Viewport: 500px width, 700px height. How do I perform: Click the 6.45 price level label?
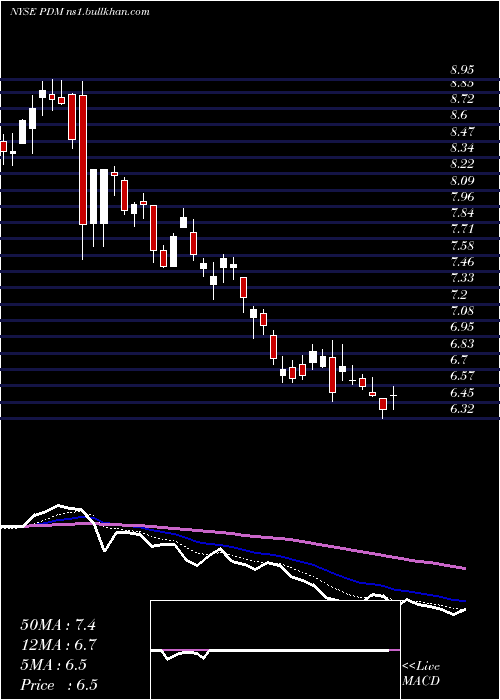(462, 393)
